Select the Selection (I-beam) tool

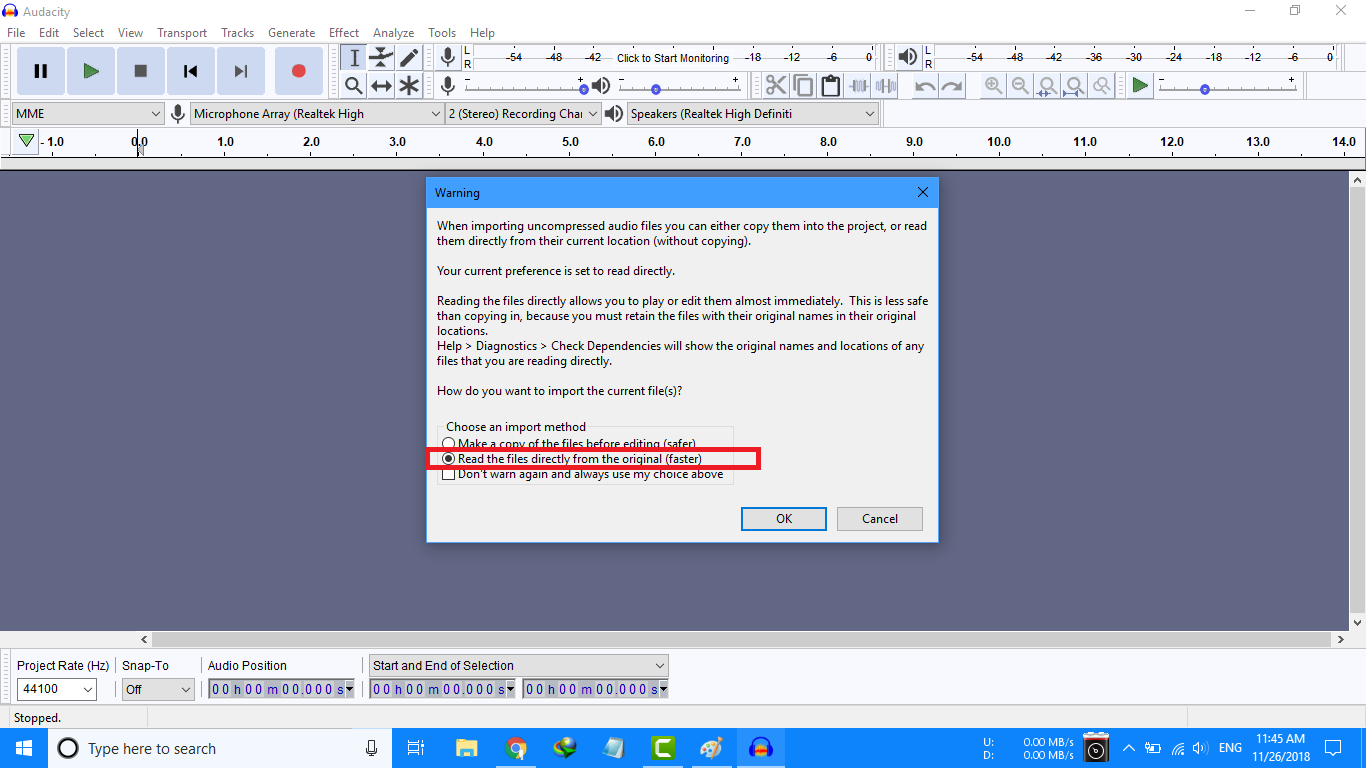(354, 58)
